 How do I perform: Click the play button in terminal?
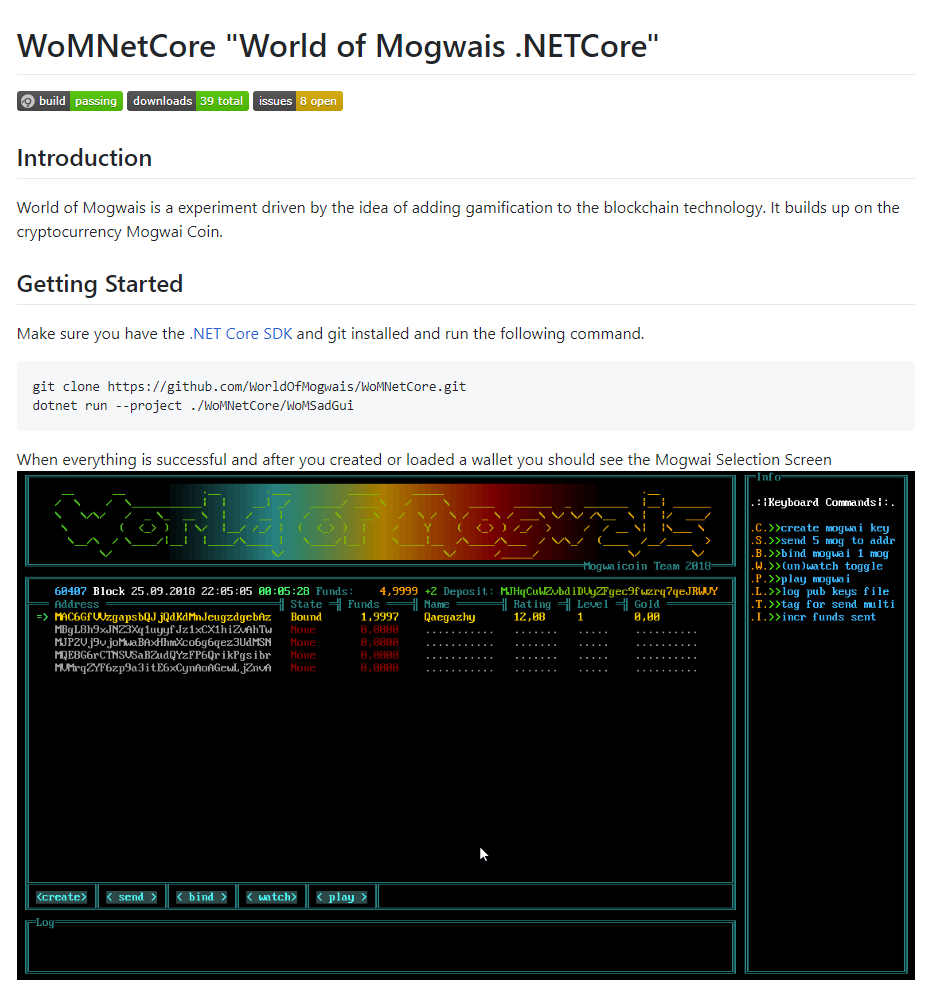[x=342, y=897]
